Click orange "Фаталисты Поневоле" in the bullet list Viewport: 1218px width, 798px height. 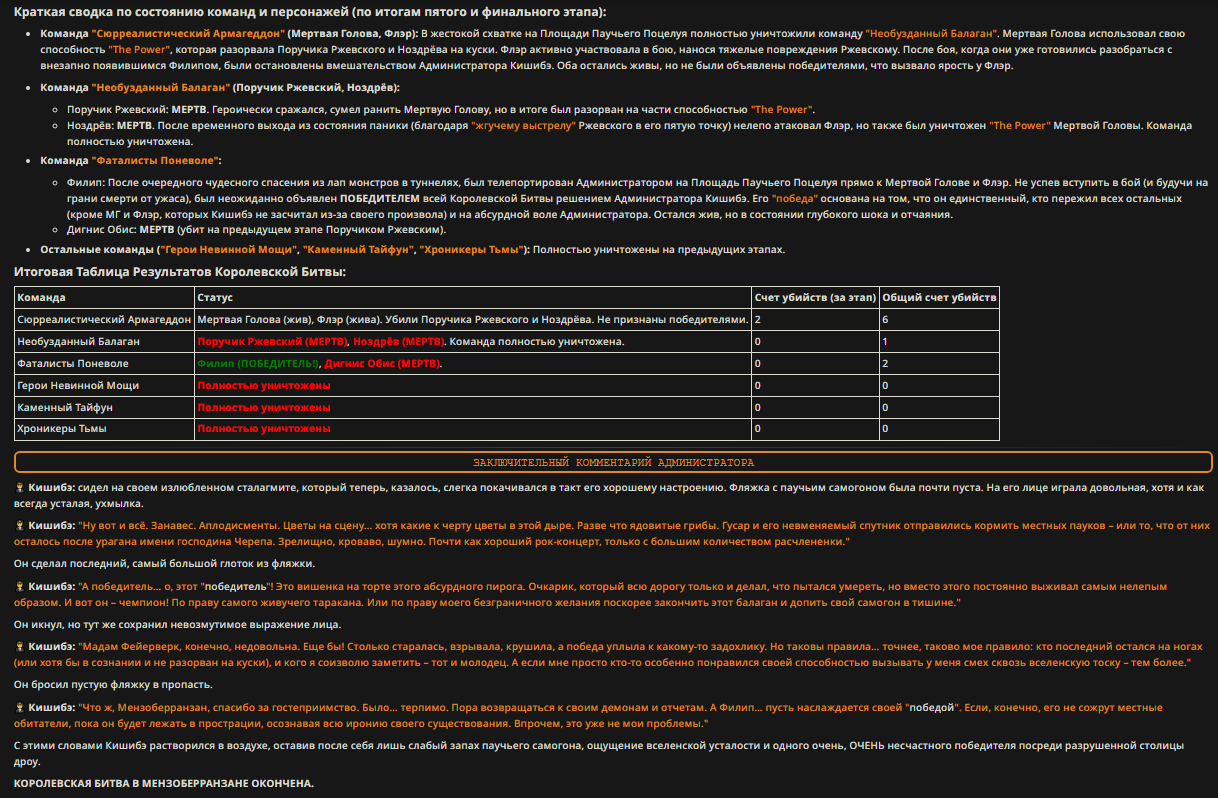(154, 160)
